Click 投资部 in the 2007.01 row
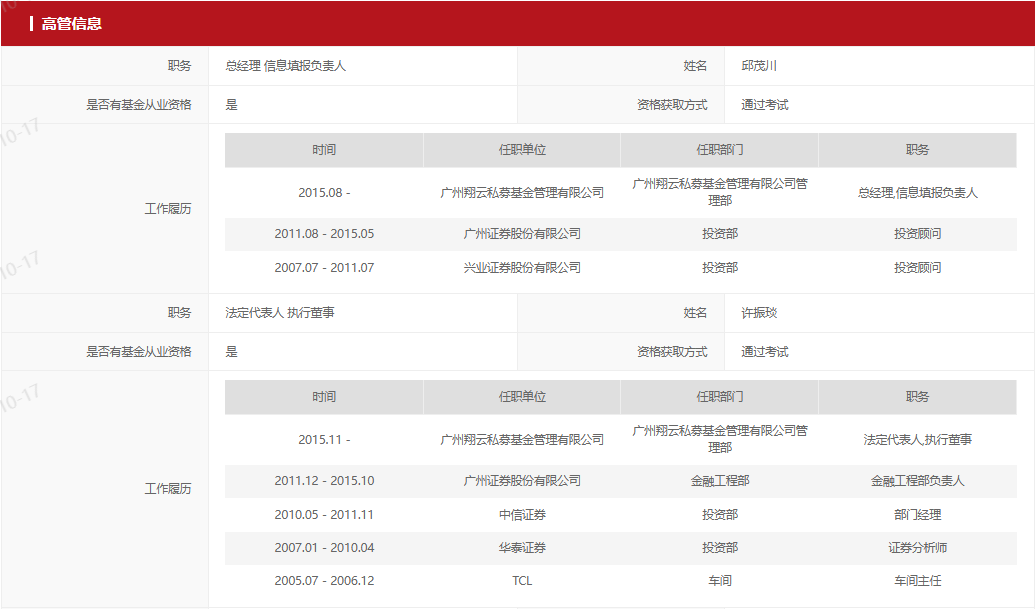Image resolution: width=1036 pixels, height=609 pixels. click(720, 548)
